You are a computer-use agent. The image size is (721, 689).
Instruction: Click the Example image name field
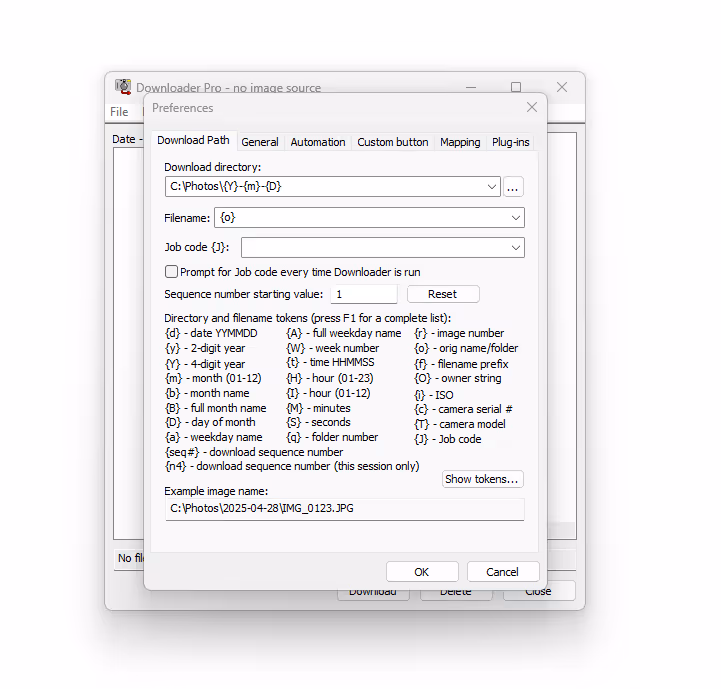coord(344,509)
